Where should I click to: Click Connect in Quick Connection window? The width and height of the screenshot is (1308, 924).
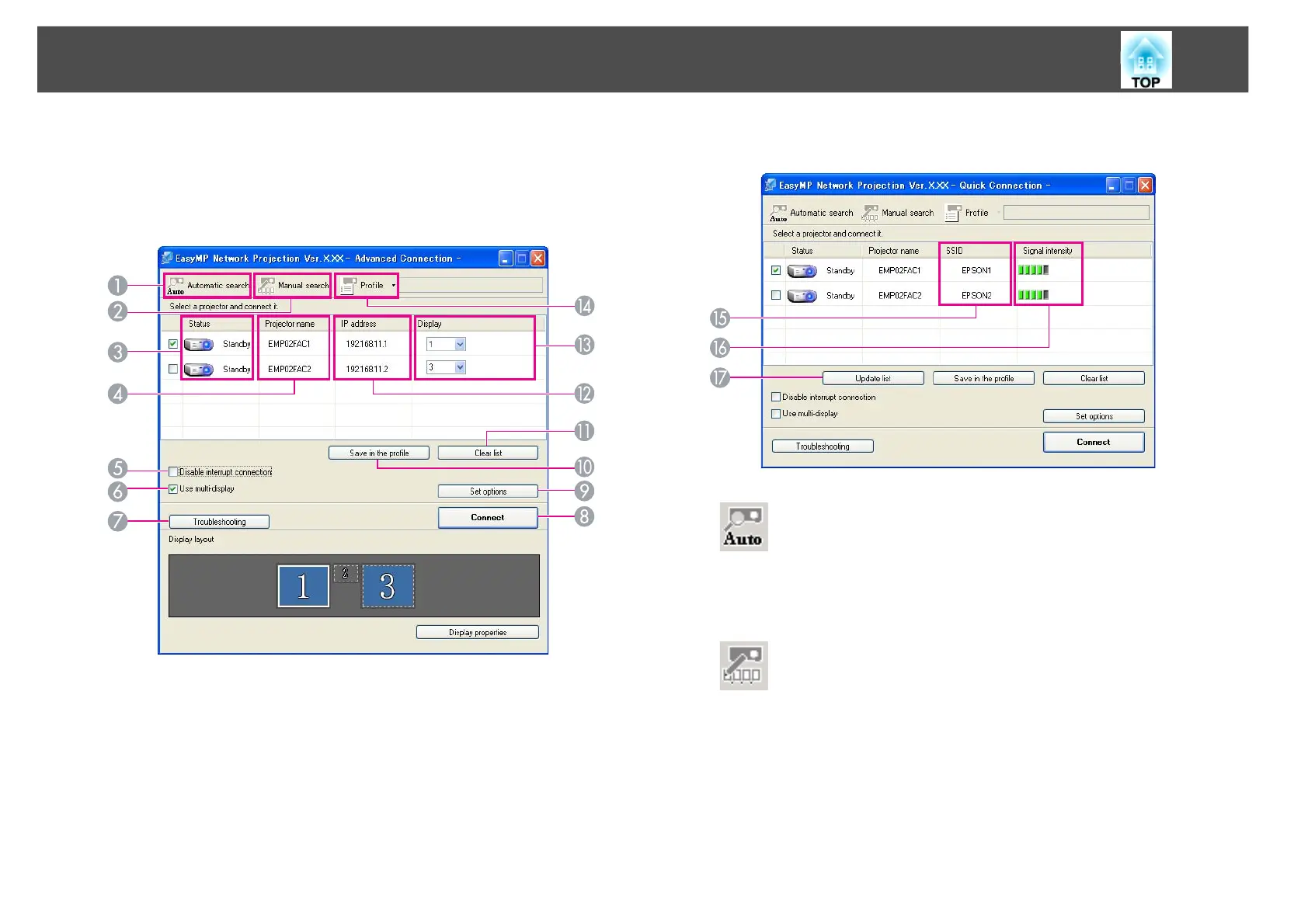click(1094, 442)
